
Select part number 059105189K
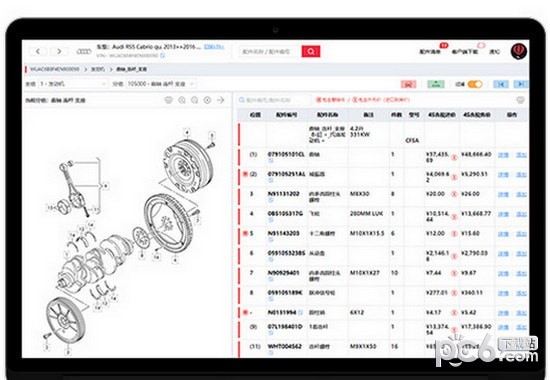[285, 293]
